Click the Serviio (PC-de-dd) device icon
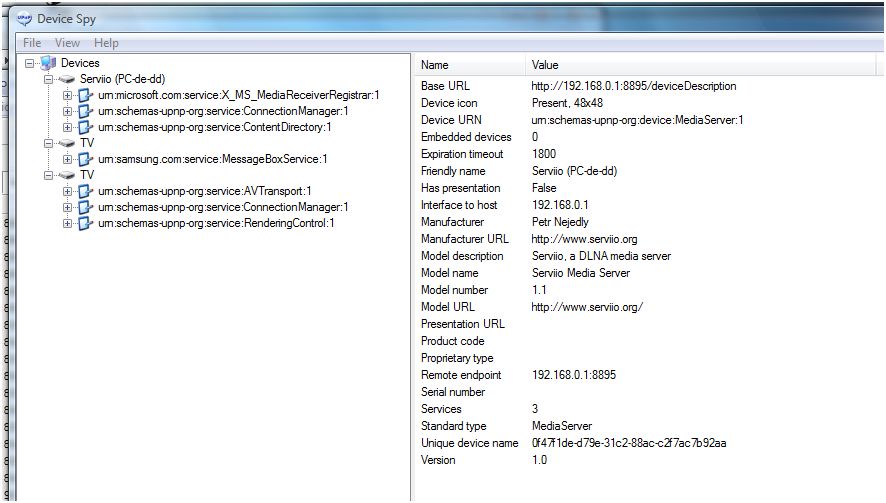Screen dimensions: 886x503 [x=67, y=79]
